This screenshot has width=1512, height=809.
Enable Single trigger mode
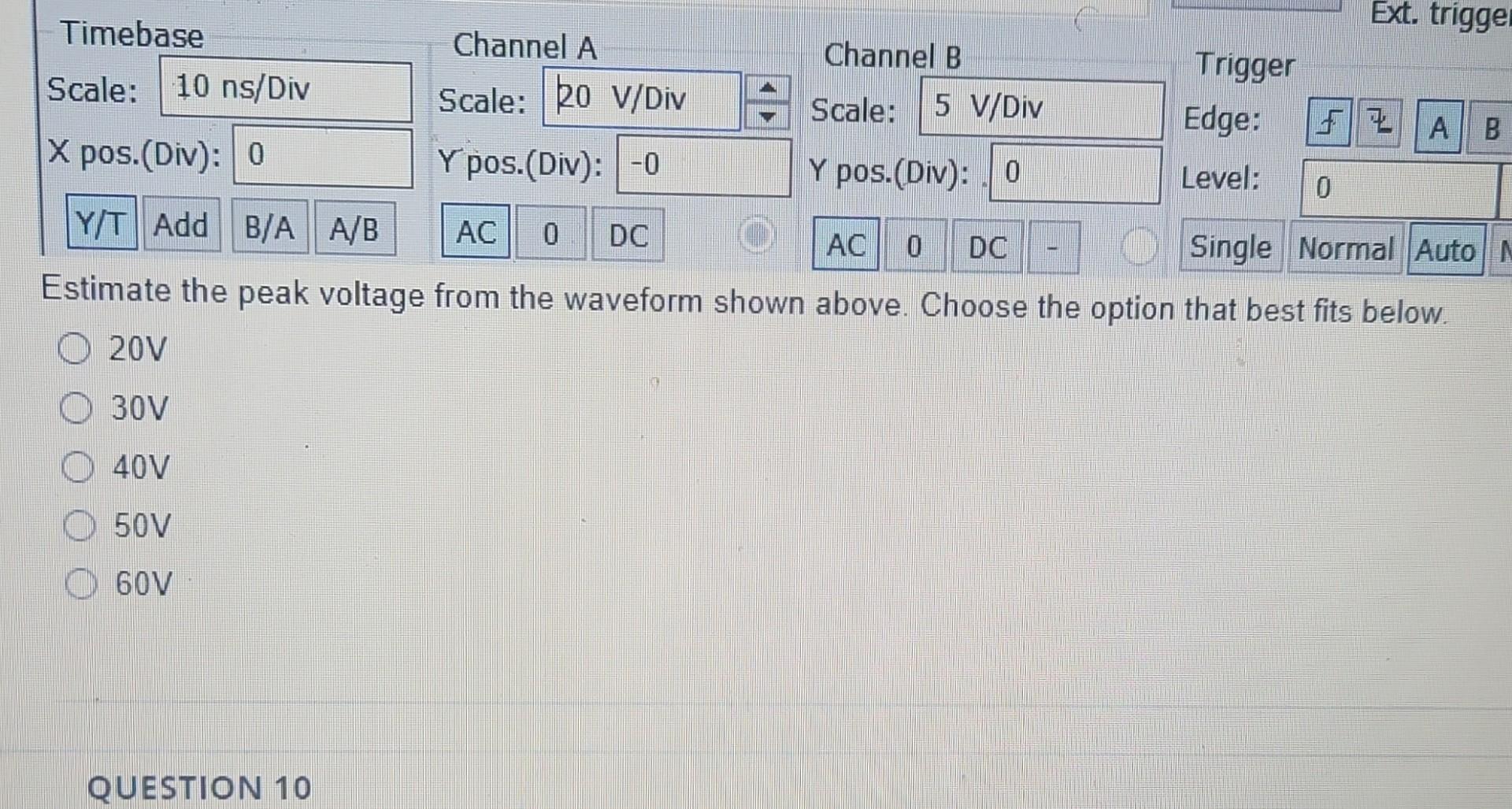pyautogui.click(x=1231, y=248)
